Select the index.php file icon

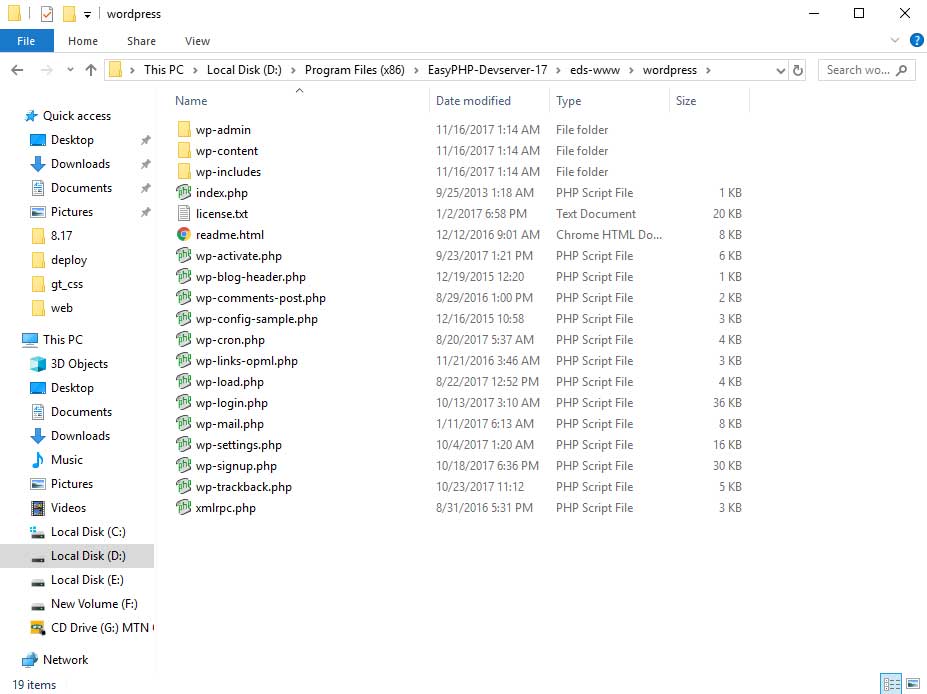184,192
